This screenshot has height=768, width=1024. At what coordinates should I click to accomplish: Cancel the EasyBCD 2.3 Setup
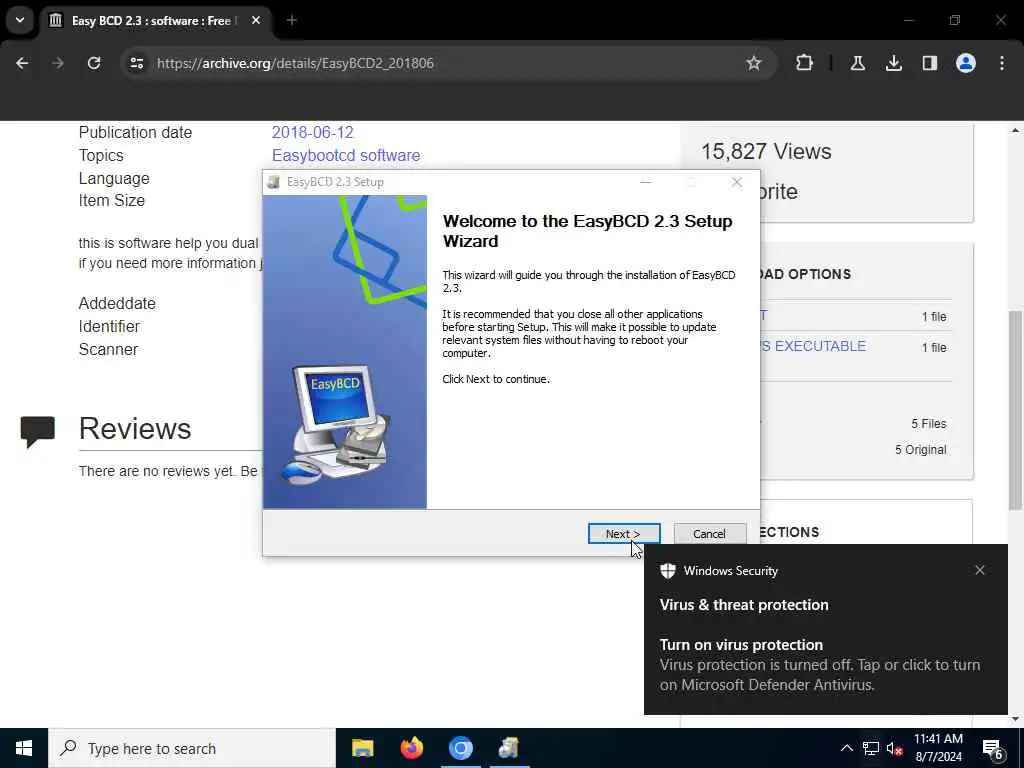pos(709,534)
